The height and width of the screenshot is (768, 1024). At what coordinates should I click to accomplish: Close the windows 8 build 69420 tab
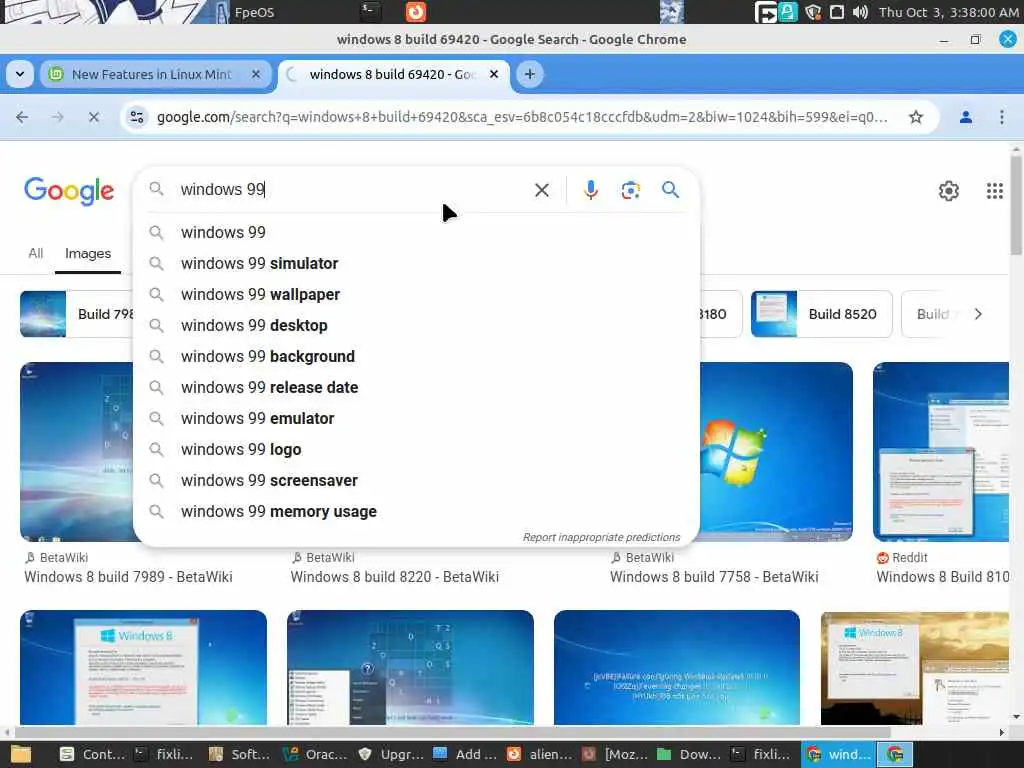click(x=494, y=74)
